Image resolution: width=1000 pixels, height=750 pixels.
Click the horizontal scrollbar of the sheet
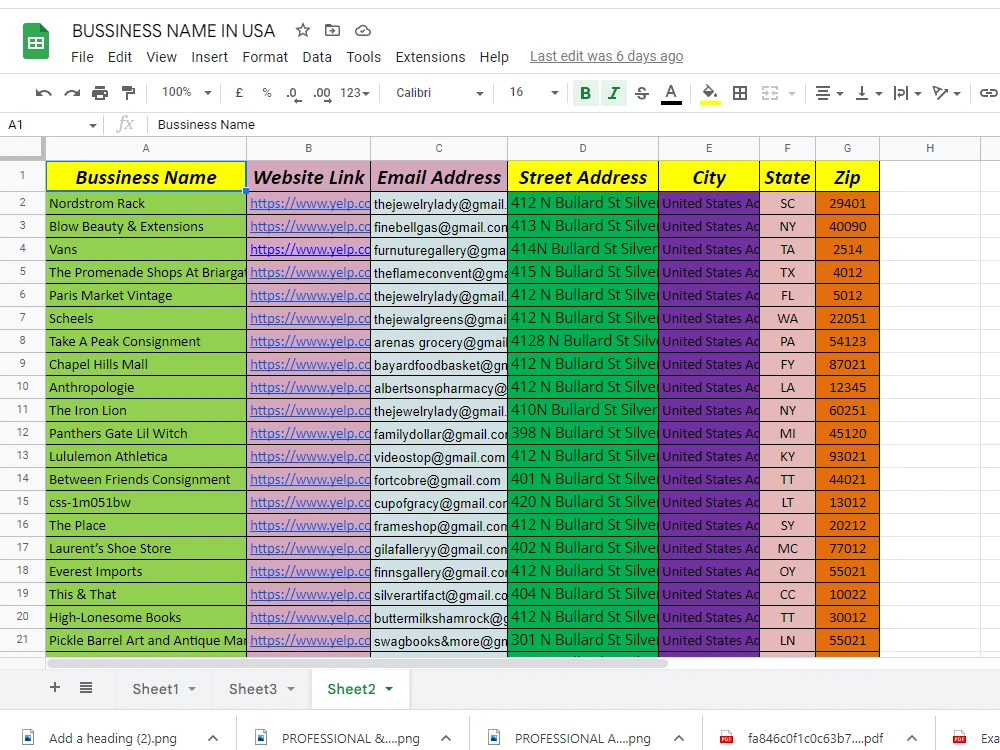(x=357, y=663)
